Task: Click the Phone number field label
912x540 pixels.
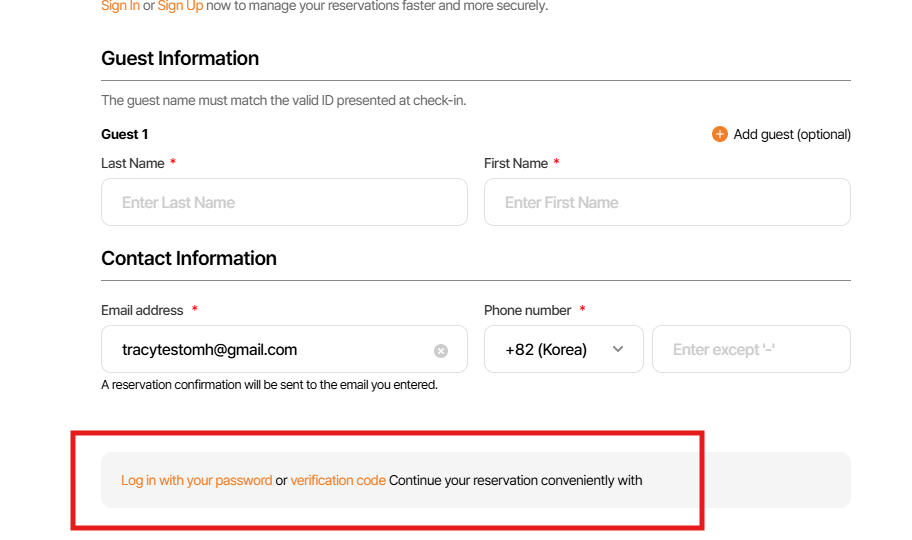Action: (527, 310)
